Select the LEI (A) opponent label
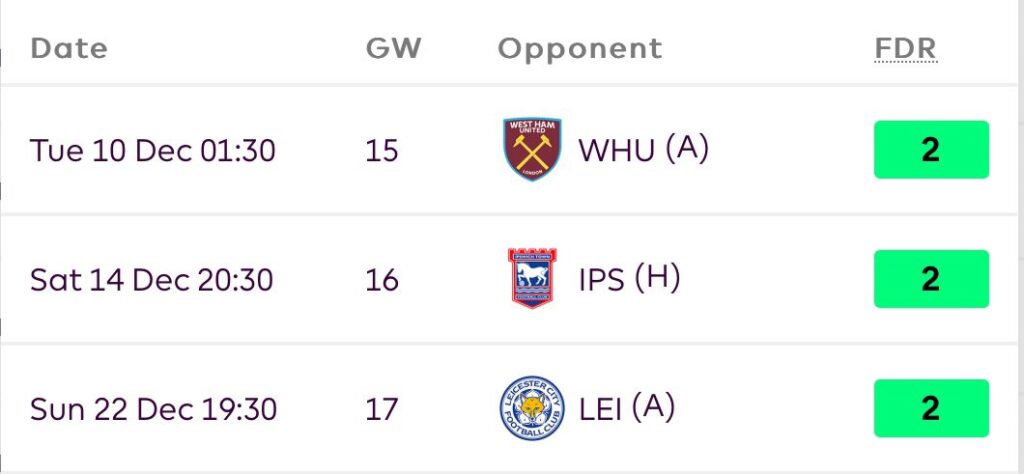This screenshot has height=474, width=1024. tap(627, 408)
